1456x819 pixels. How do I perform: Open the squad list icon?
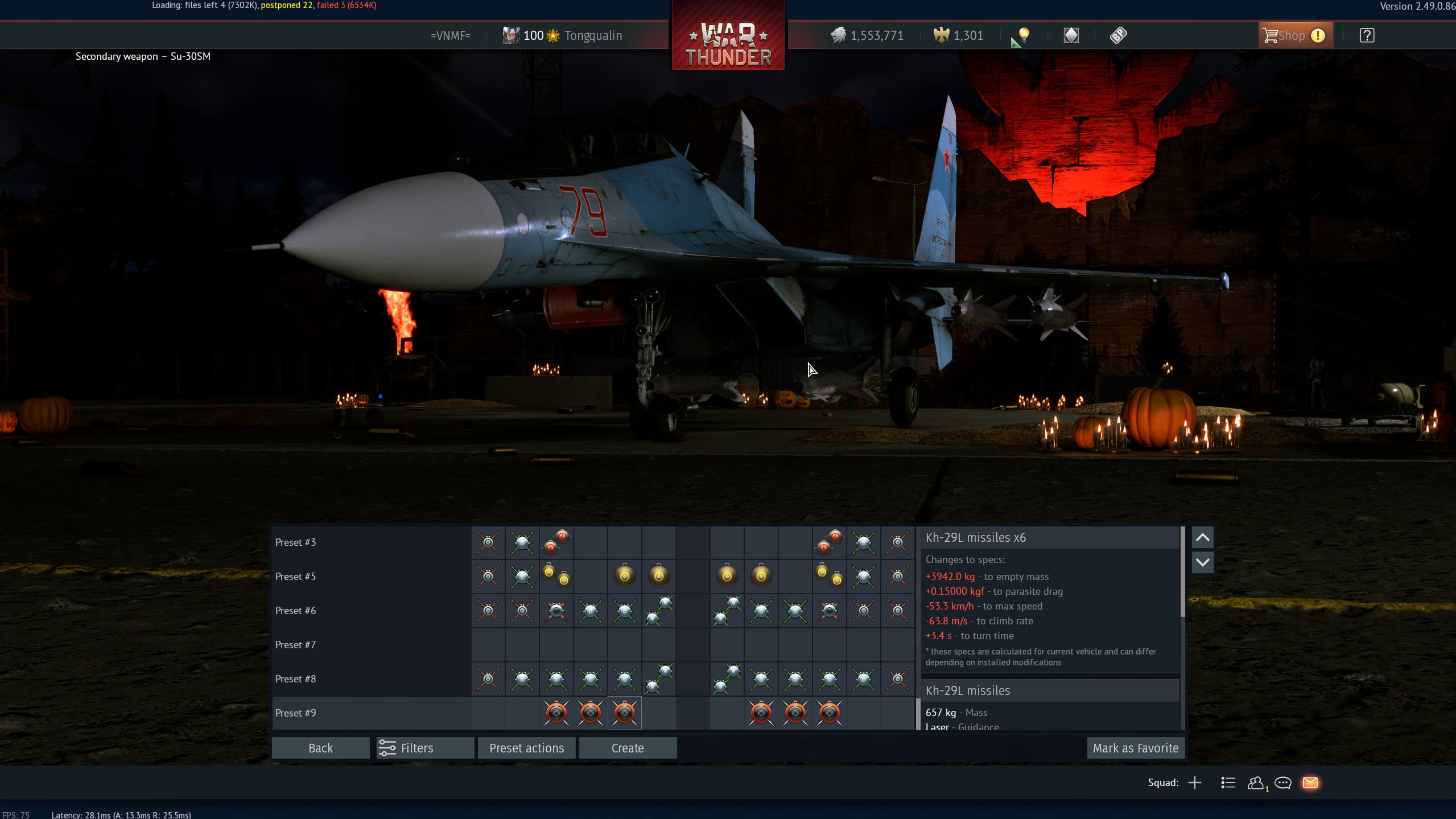[x=1228, y=783]
